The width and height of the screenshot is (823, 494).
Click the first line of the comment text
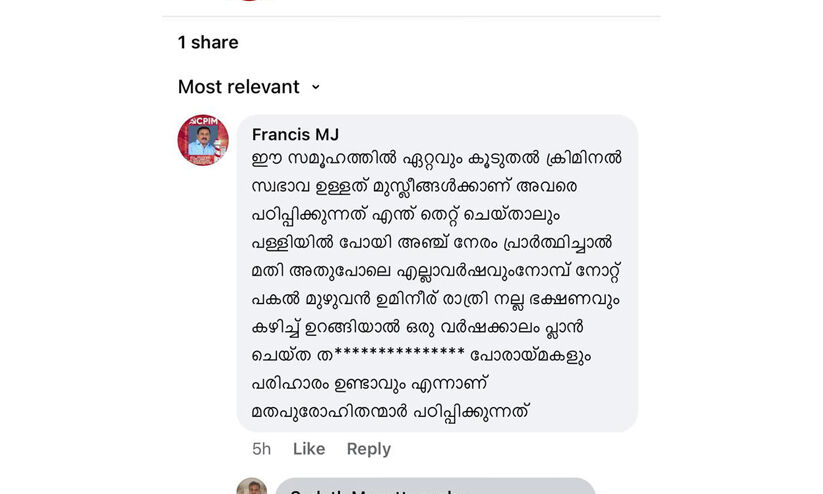436,159
